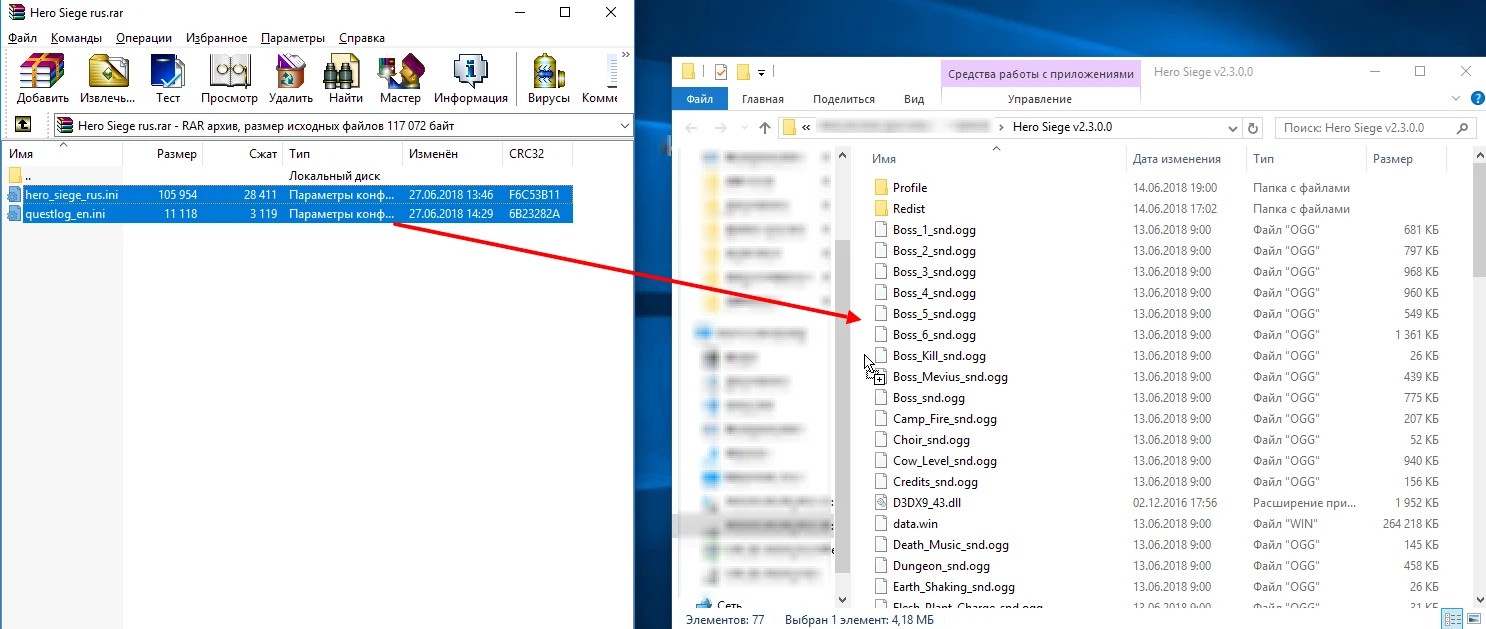Viewport: 1486px width, 629px height.
Task: Sort WinRAR list by Сжат column
Action: point(243,154)
